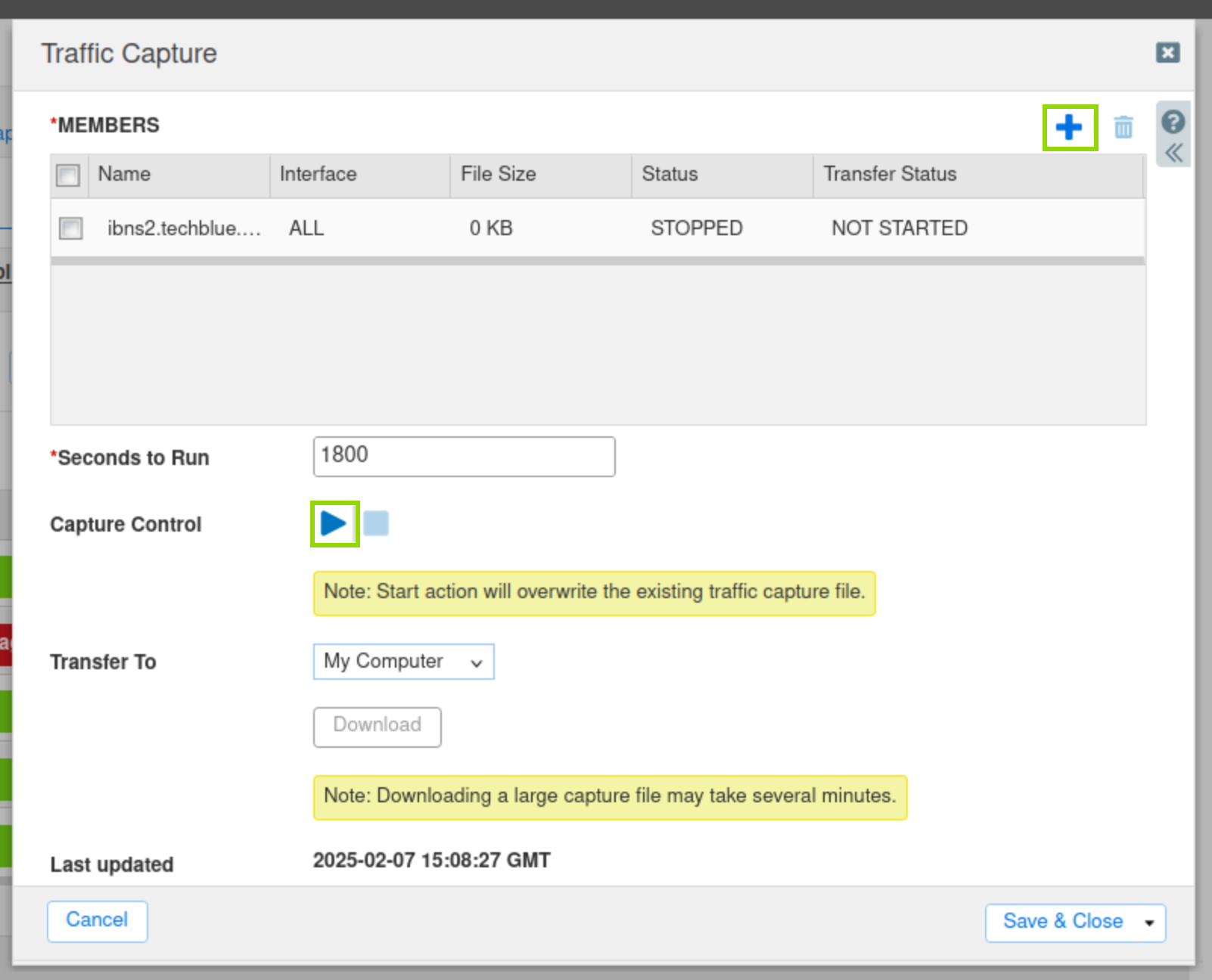
Task: Select the ibns2.techblue member row checkbox
Action: [x=71, y=228]
